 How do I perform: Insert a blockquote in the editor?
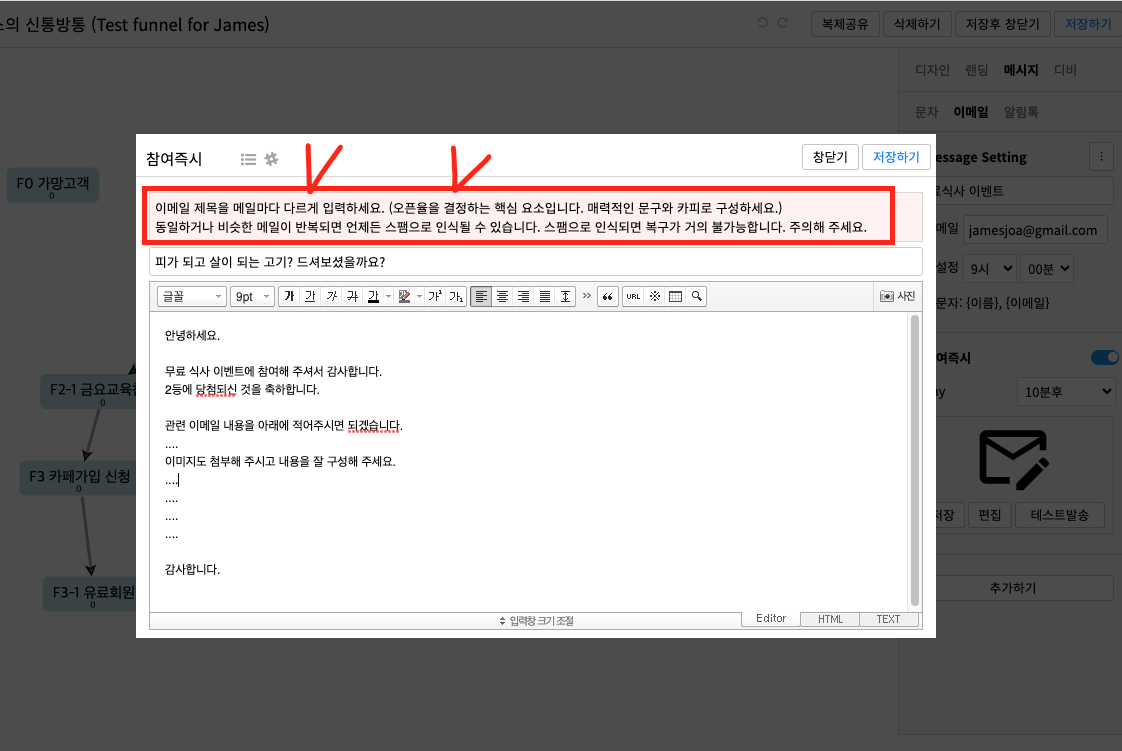tap(608, 296)
